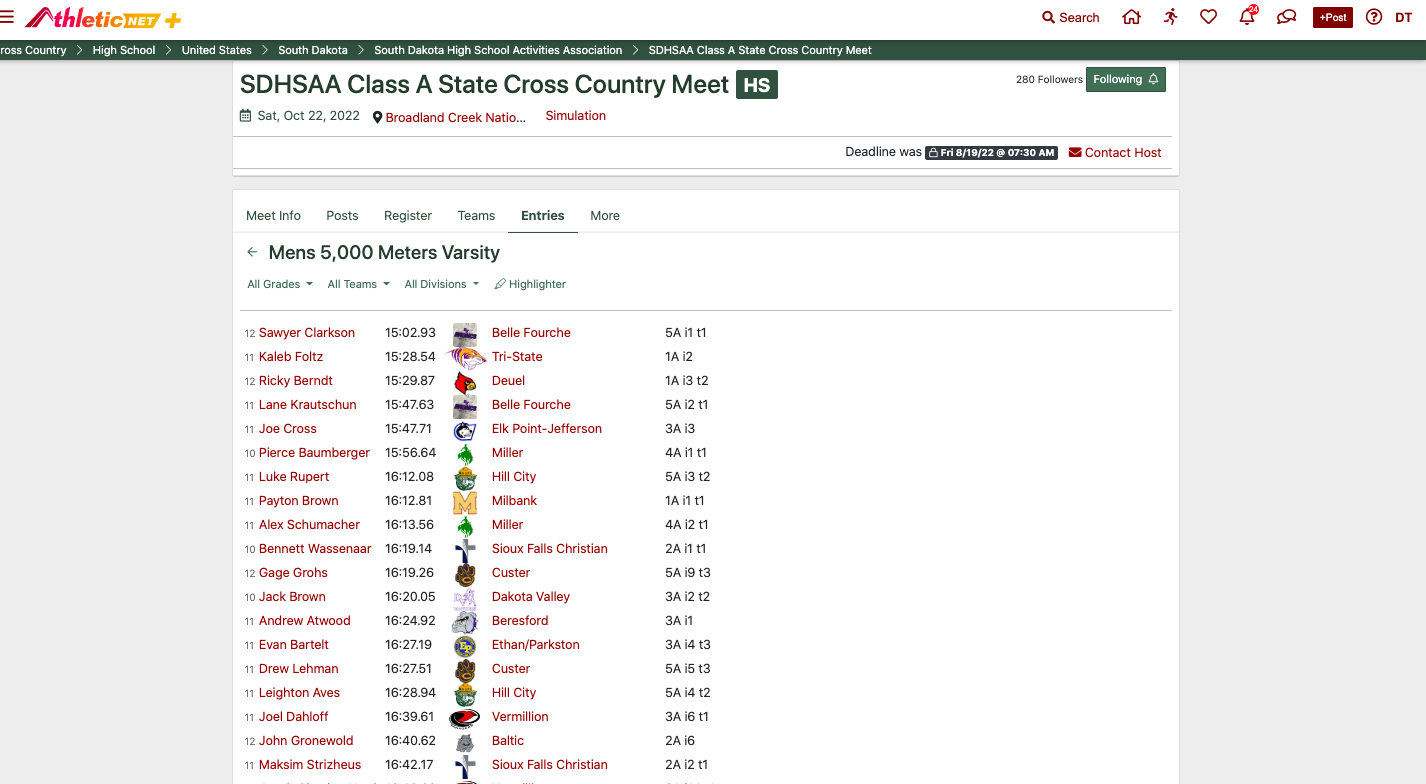Click the Contact Host link
The width and height of the screenshot is (1426, 784).
coord(1115,152)
